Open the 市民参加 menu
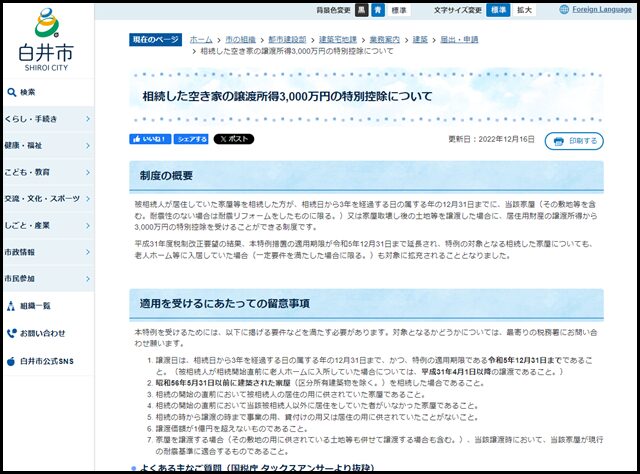 click(48, 279)
